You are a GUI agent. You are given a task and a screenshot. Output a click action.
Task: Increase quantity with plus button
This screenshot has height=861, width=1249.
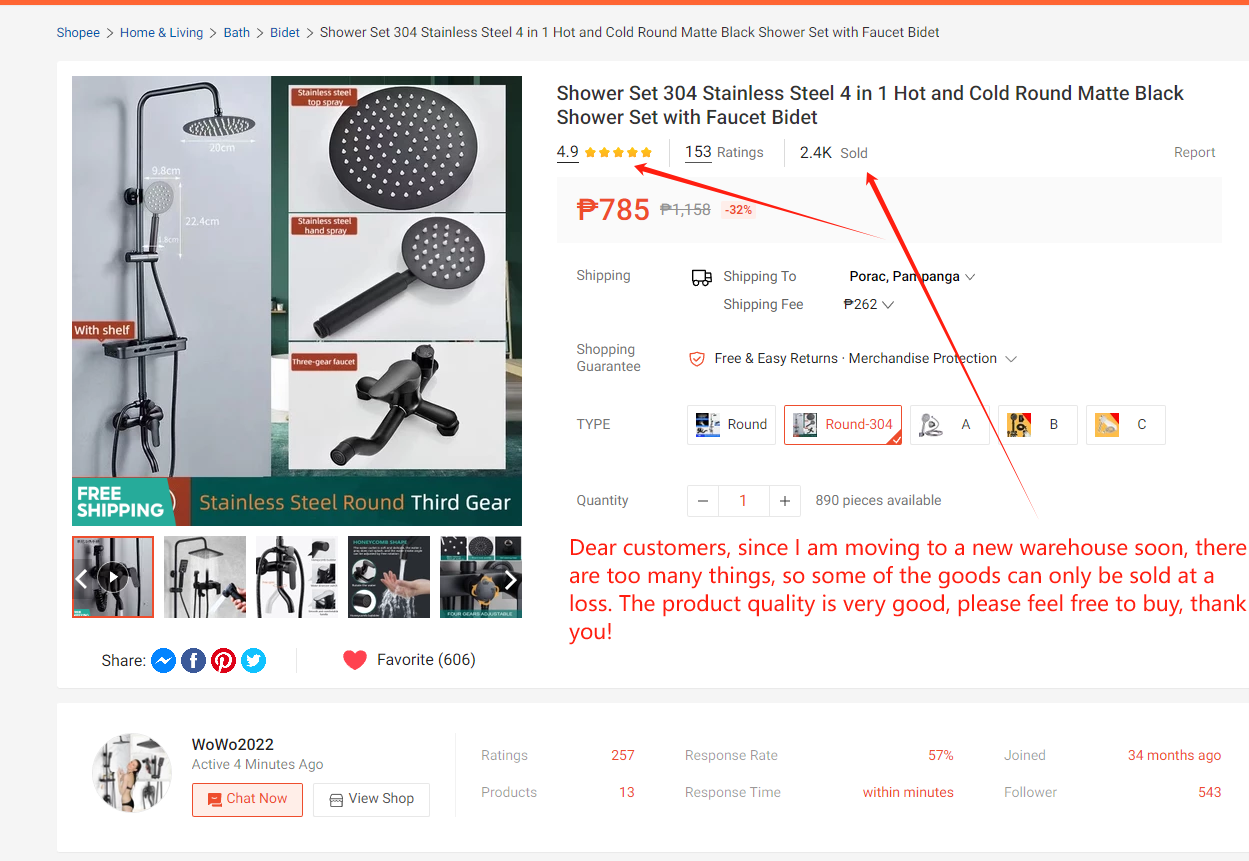coord(785,501)
